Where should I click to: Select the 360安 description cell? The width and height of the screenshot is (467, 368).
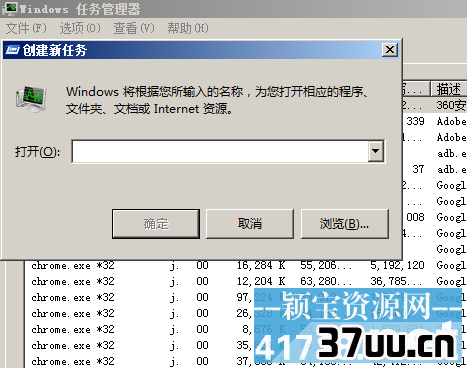point(451,105)
